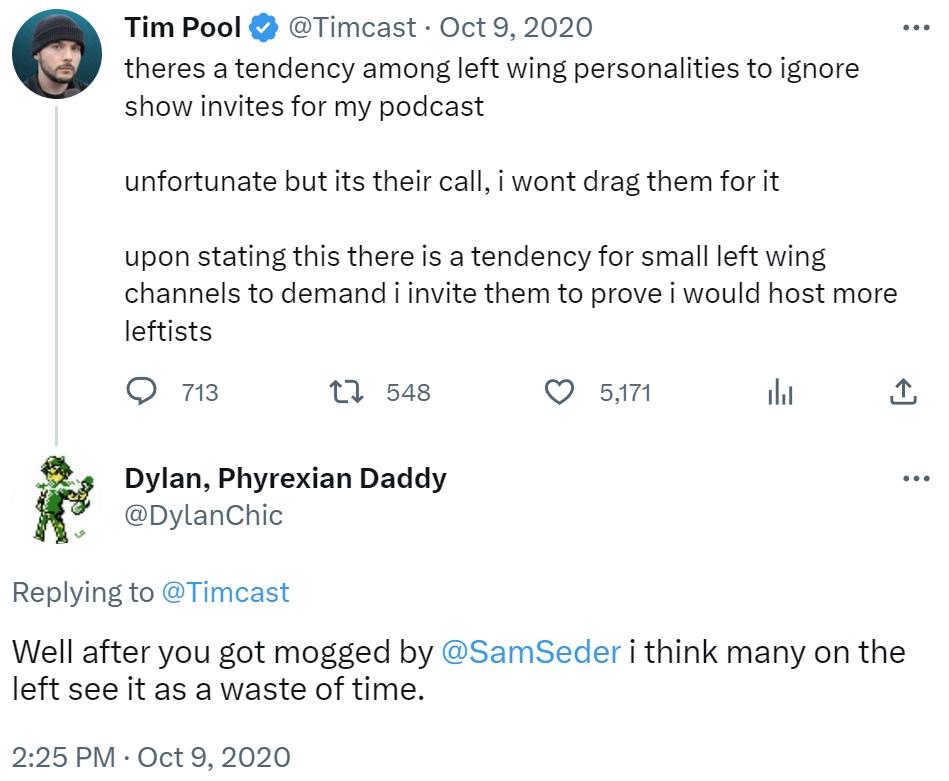Click @Timcast in the Replying to line
The image size is (949, 781).
(x=225, y=592)
